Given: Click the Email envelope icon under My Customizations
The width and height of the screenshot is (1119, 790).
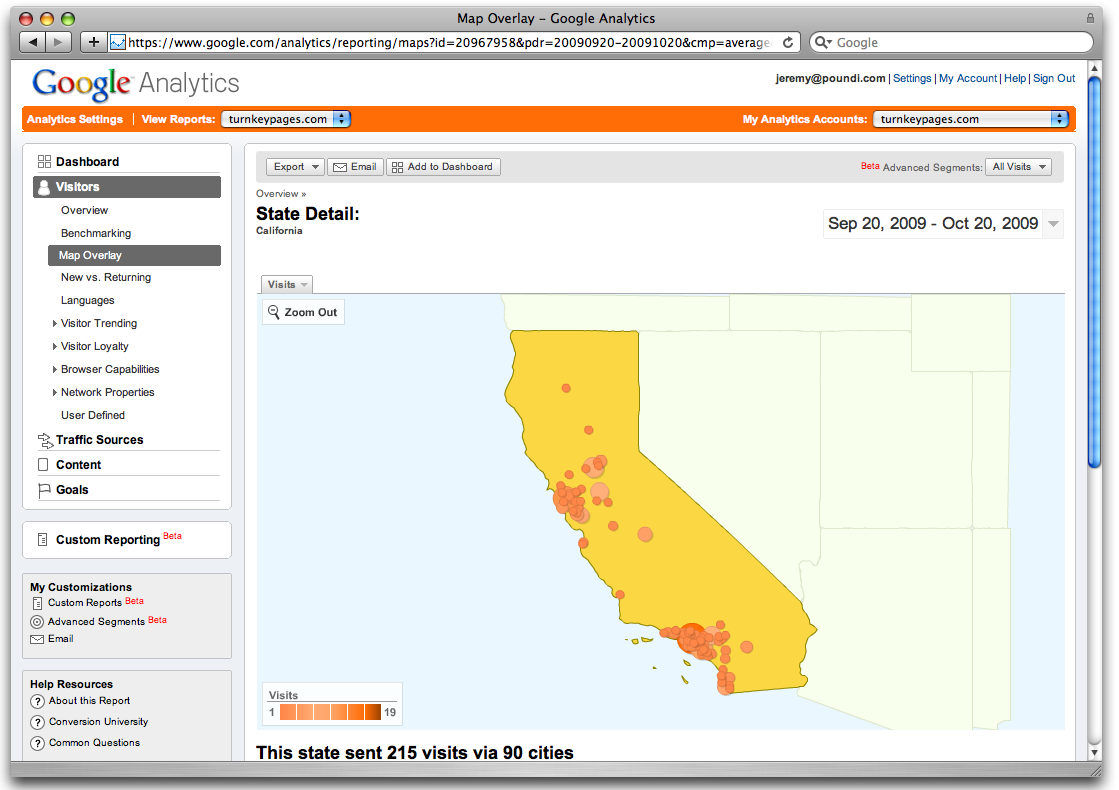Looking at the screenshot, I should point(37,639).
